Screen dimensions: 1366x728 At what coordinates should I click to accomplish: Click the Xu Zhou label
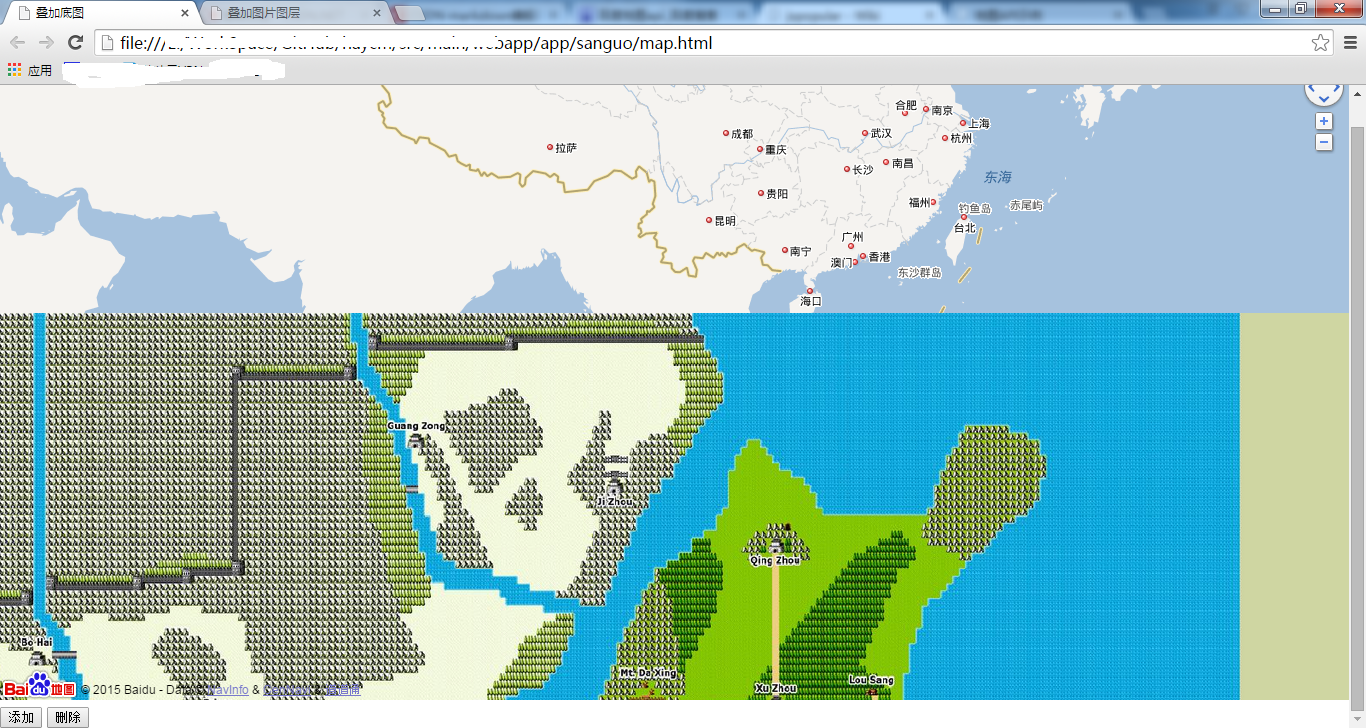(x=775, y=688)
